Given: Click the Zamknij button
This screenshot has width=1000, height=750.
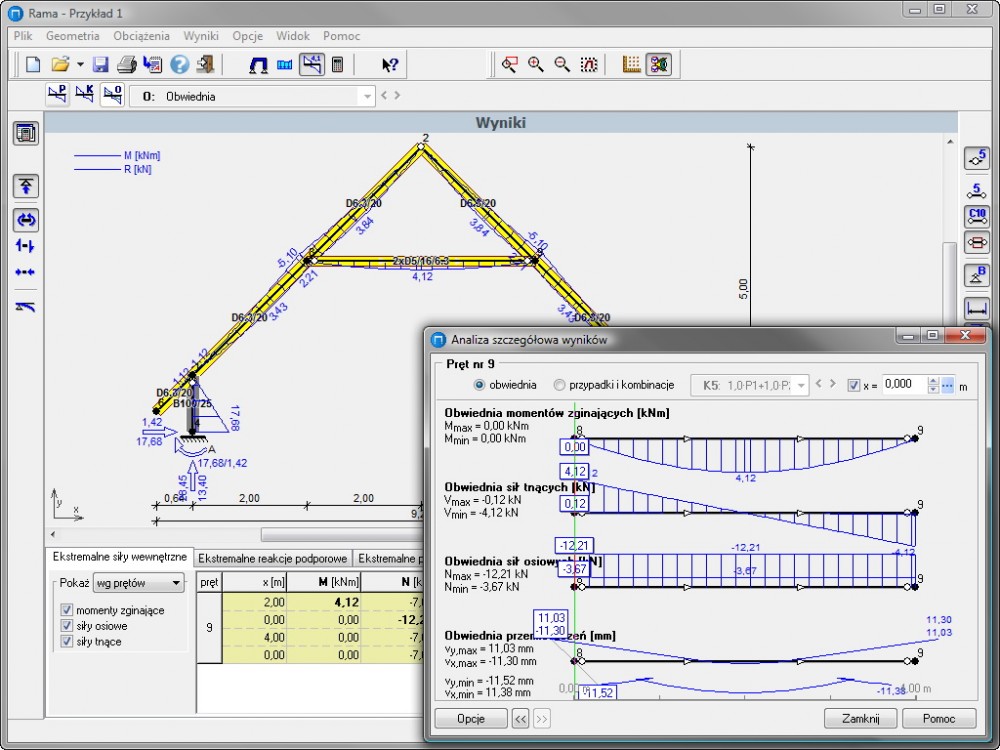Looking at the screenshot, I should tap(859, 718).
